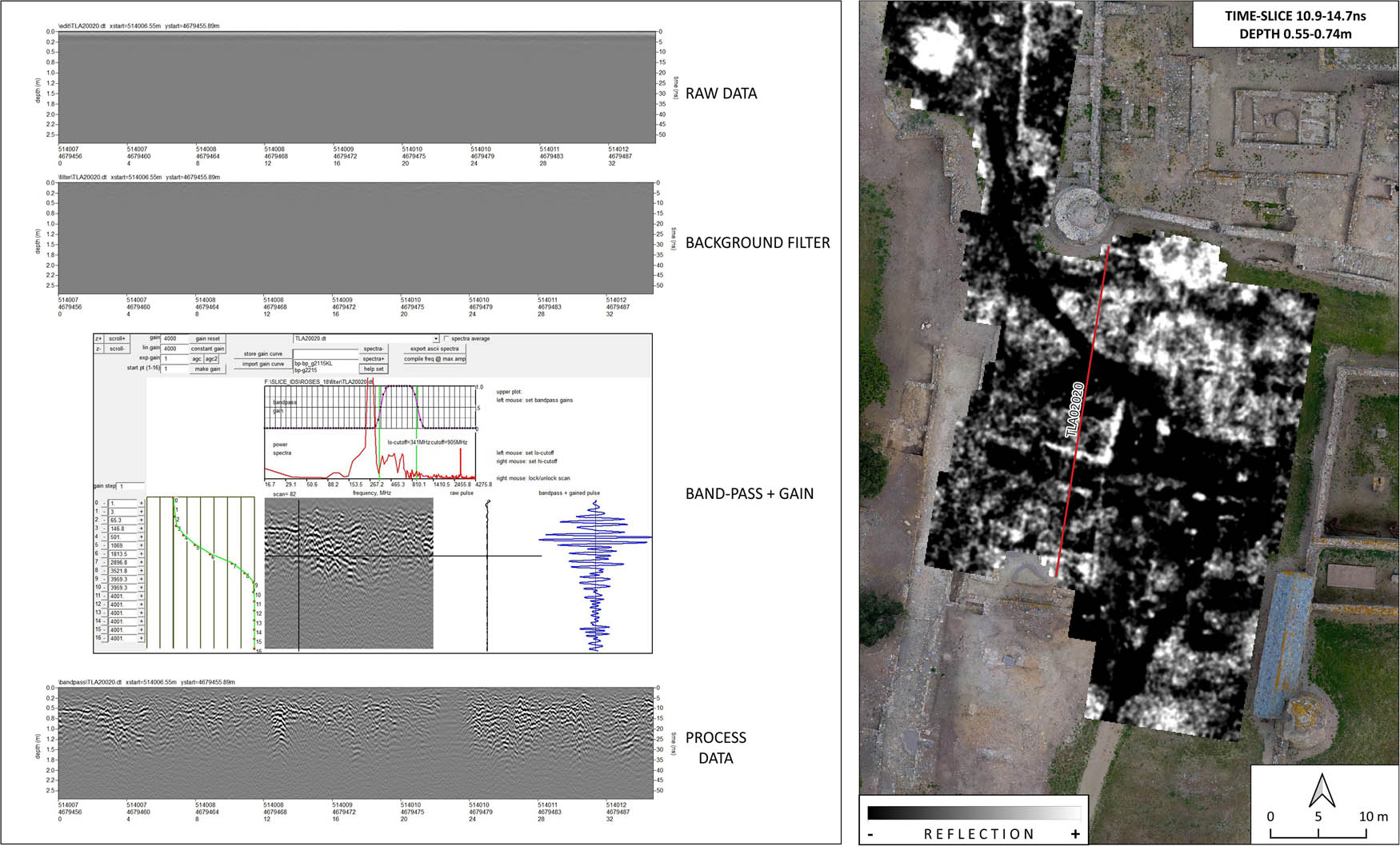
Task: Zoom out using the z- control
Action: (98, 349)
